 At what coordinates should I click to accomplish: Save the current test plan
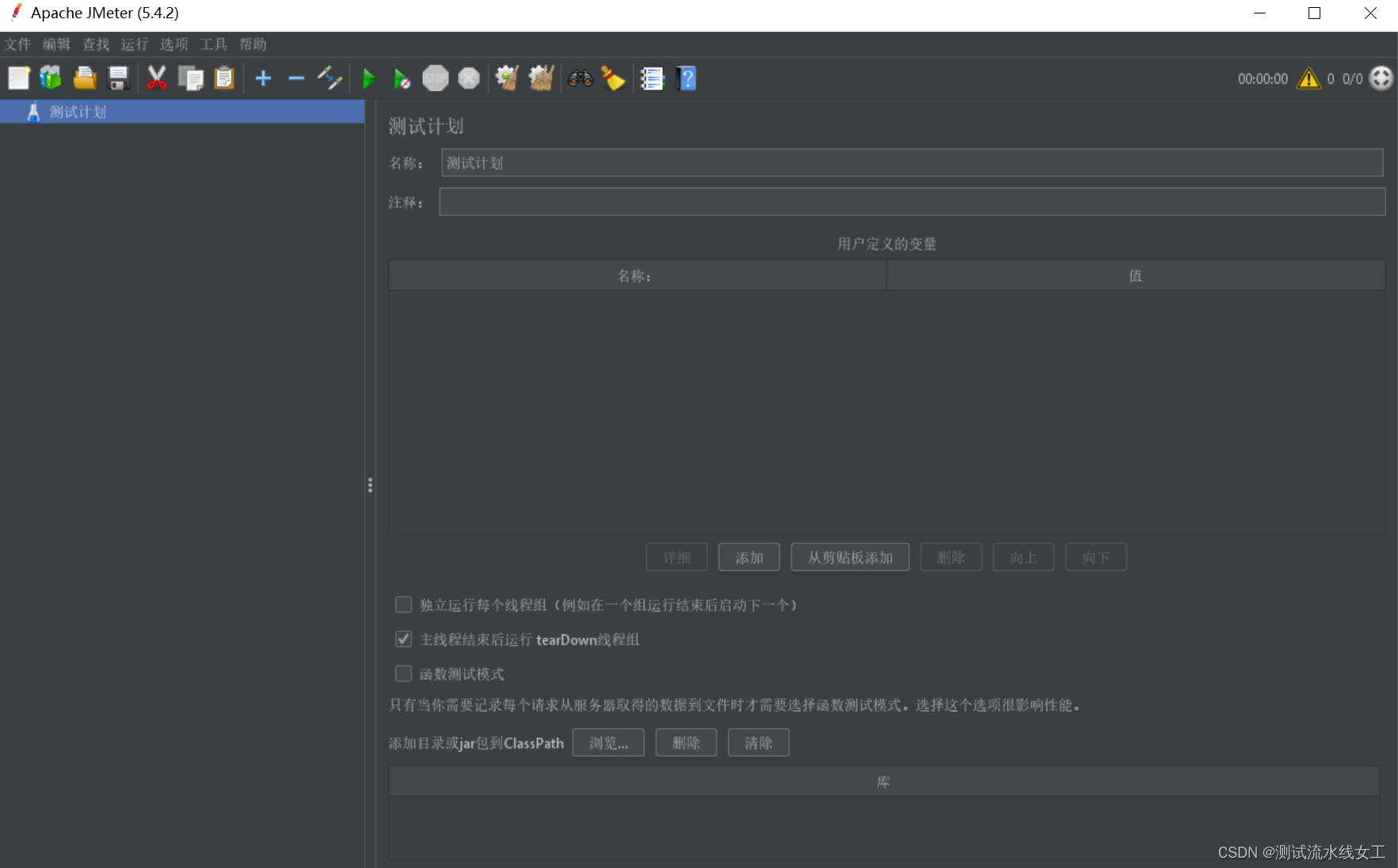pos(118,78)
